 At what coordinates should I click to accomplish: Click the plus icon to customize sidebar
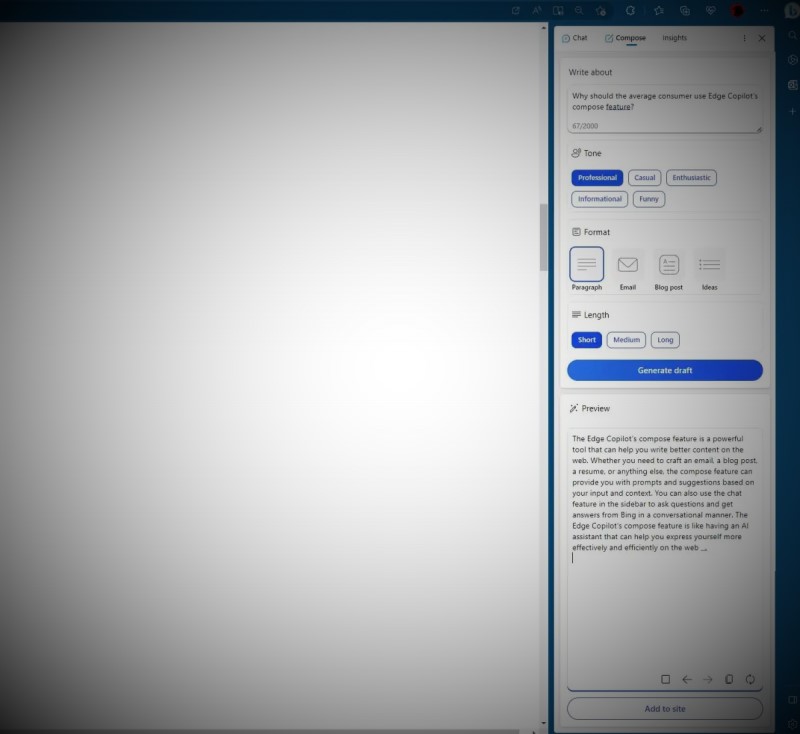tap(792, 111)
